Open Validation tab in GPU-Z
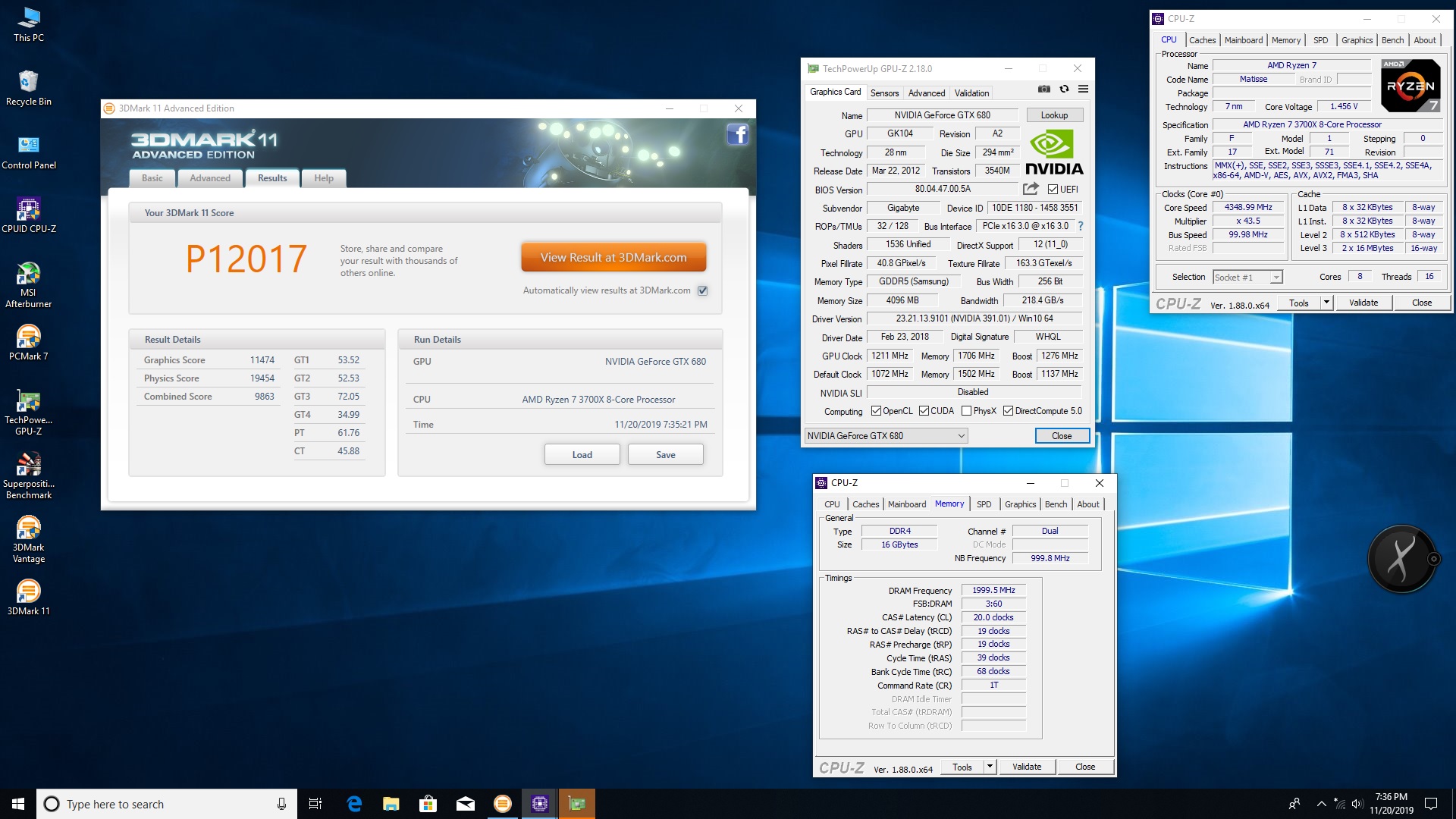Viewport: 1456px width, 819px height. (971, 93)
